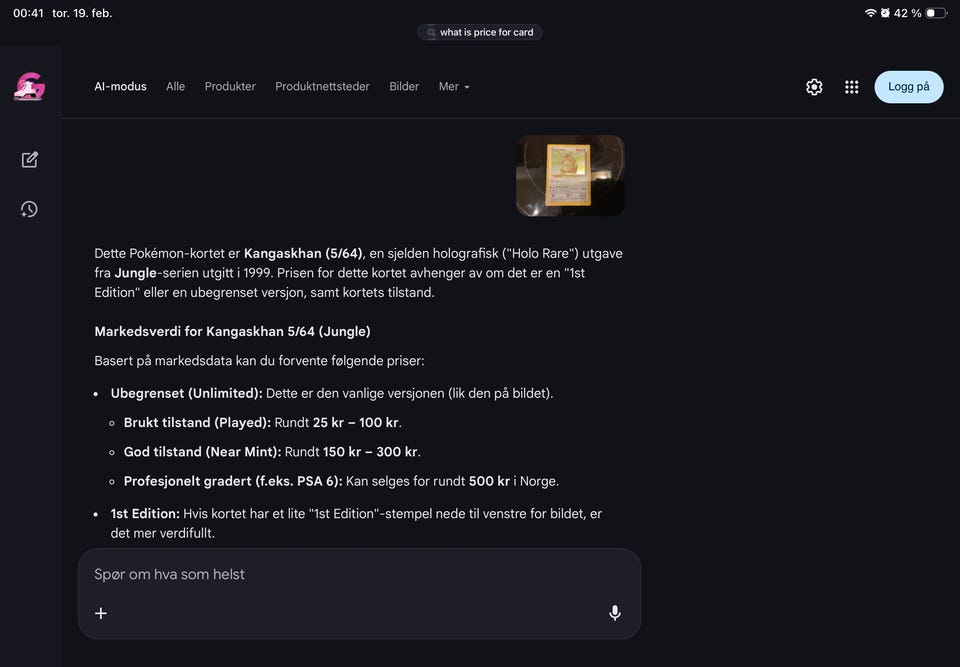Tap the magnifier icon in the address pill

[430, 33]
